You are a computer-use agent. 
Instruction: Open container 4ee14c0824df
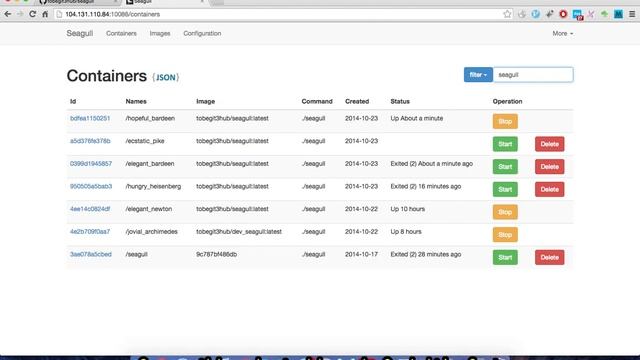(x=90, y=209)
